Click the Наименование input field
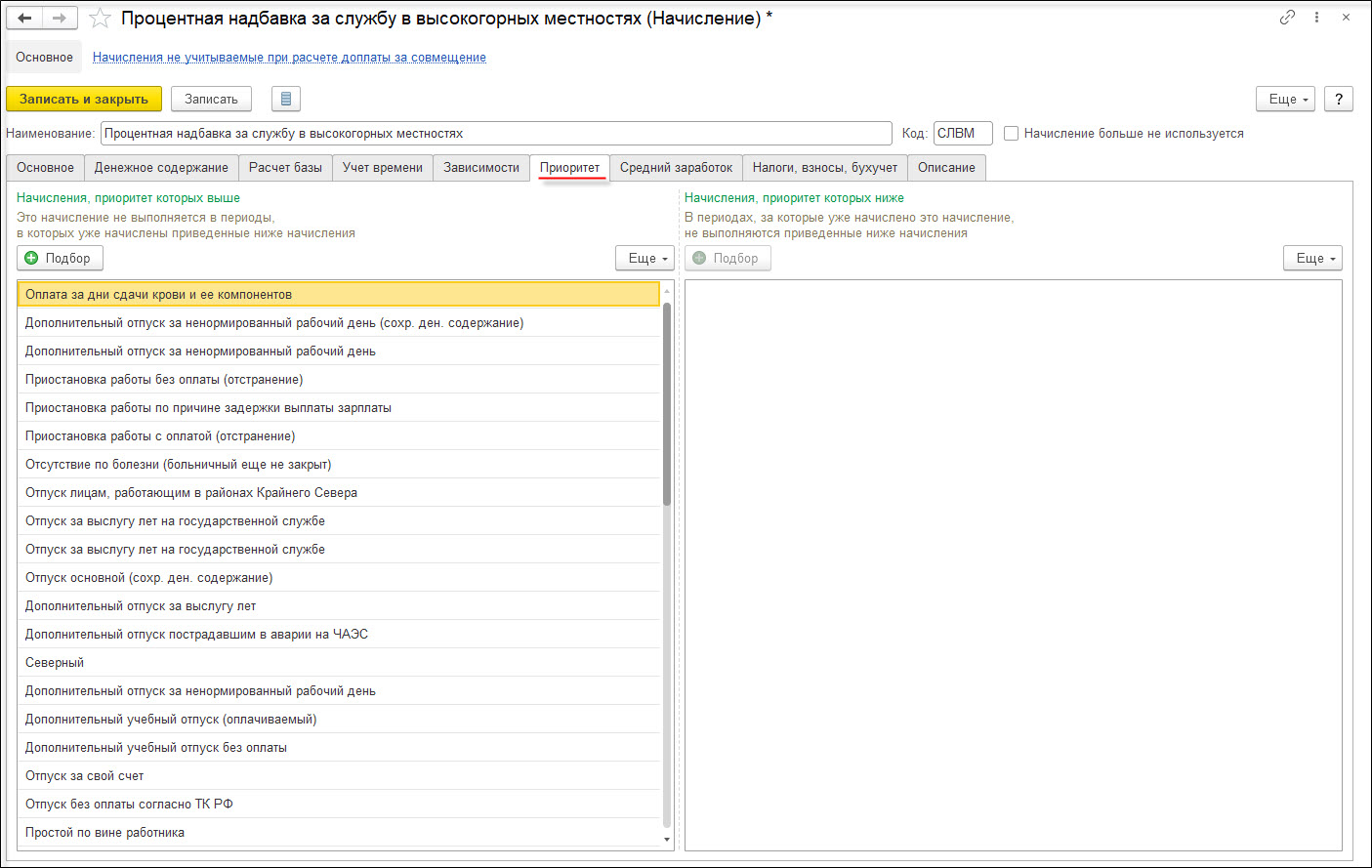 (496, 133)
